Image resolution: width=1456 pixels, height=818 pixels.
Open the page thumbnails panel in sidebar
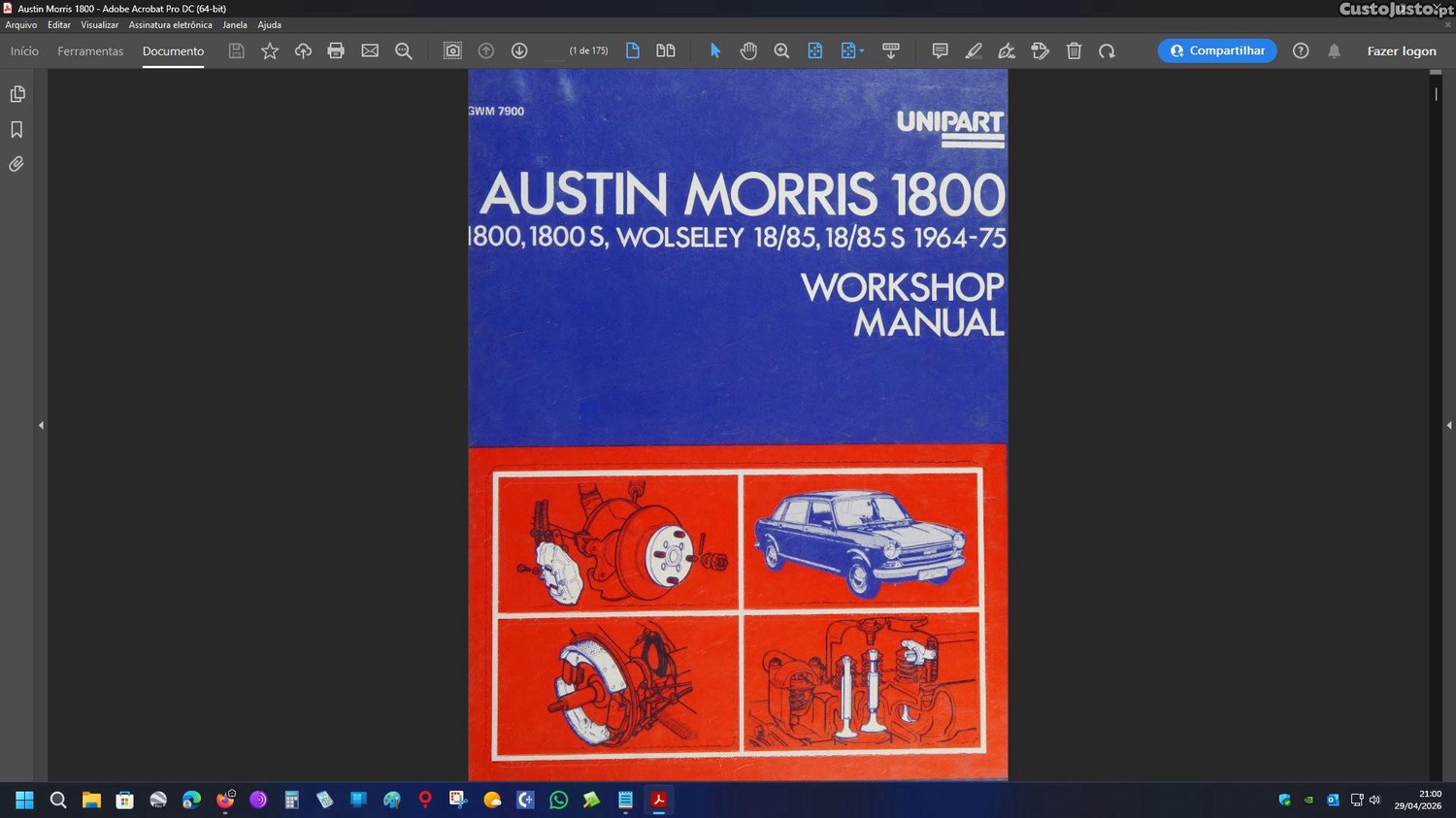pos(17,94)
